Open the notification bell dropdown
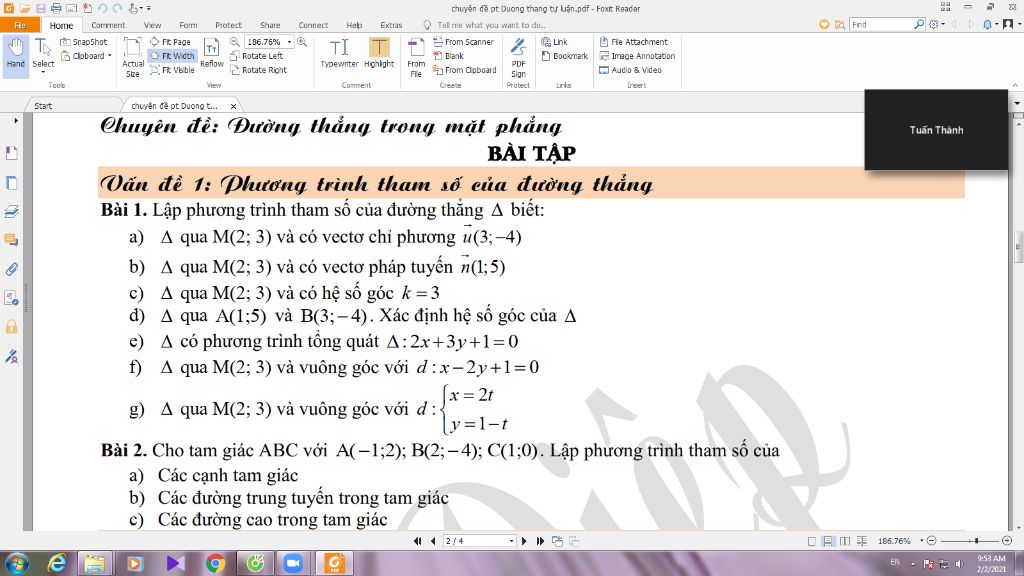Image resolution: width=1024 pixels, height=576 pixels. (x=989, y=24)
